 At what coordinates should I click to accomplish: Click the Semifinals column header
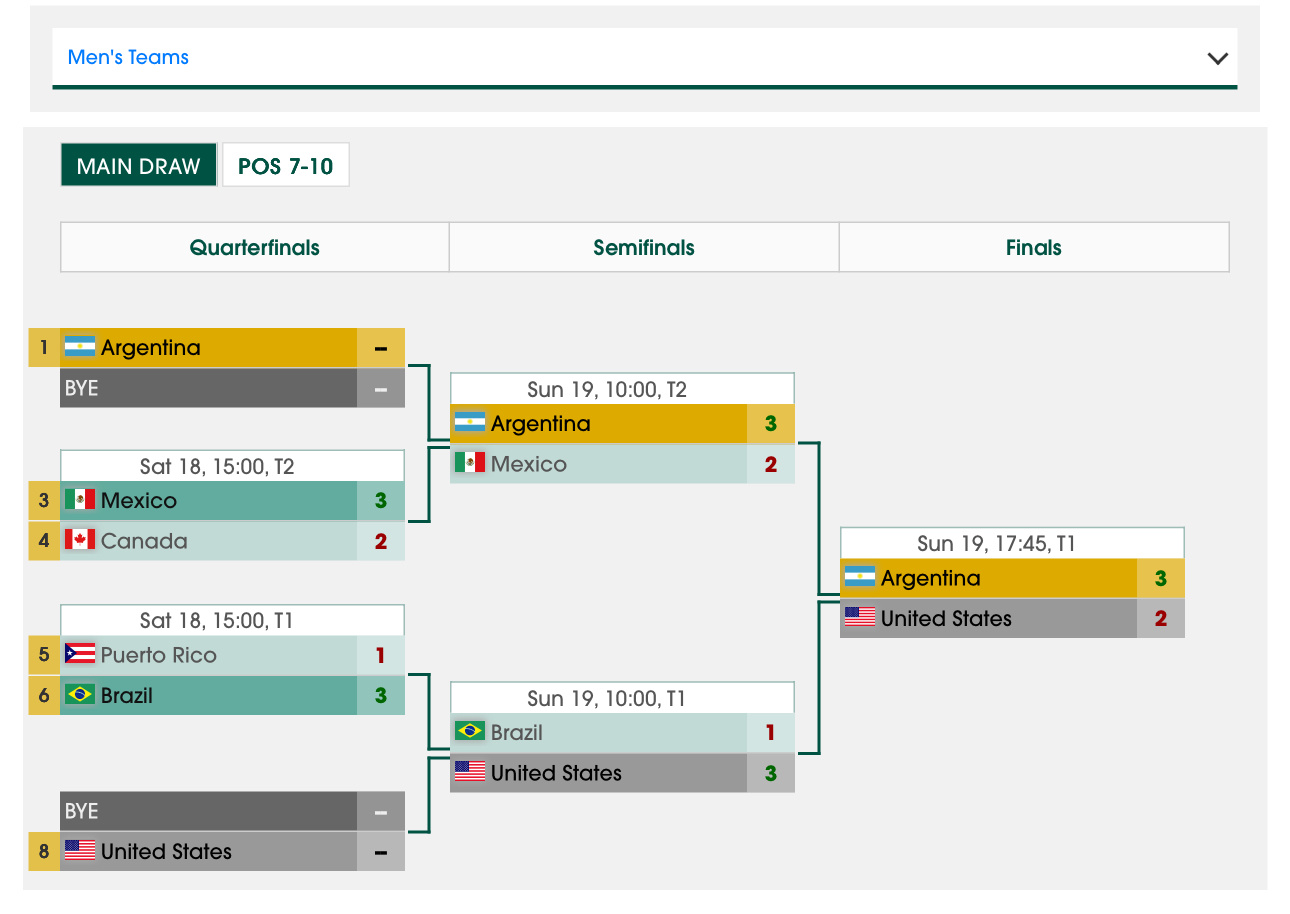coord(644,248)
